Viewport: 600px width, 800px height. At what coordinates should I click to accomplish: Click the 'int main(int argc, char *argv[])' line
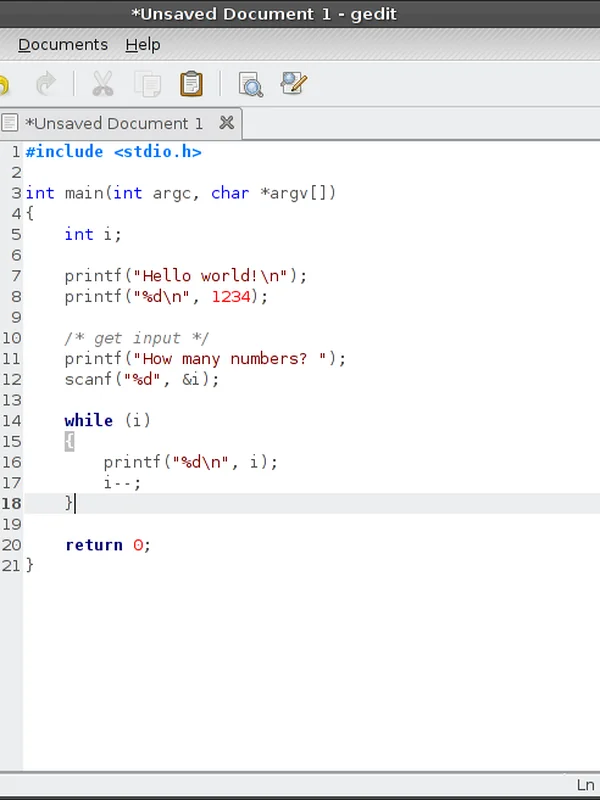[x=181, y=193]
